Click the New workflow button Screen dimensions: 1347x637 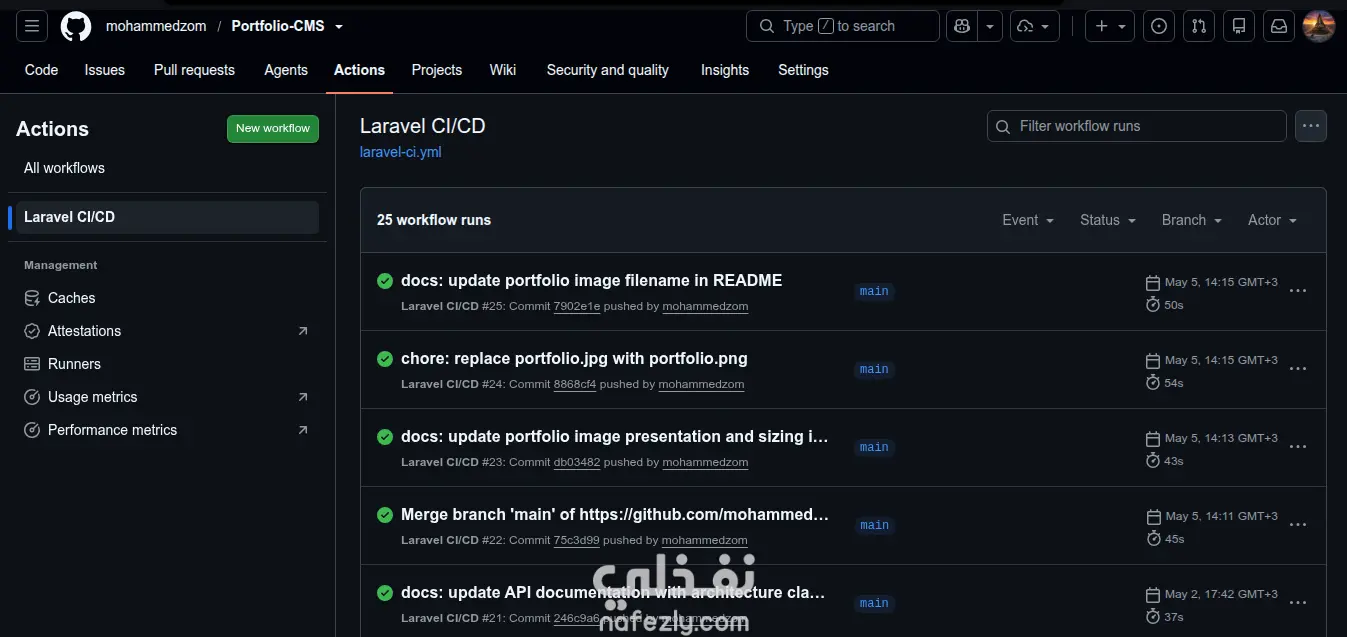273,129
